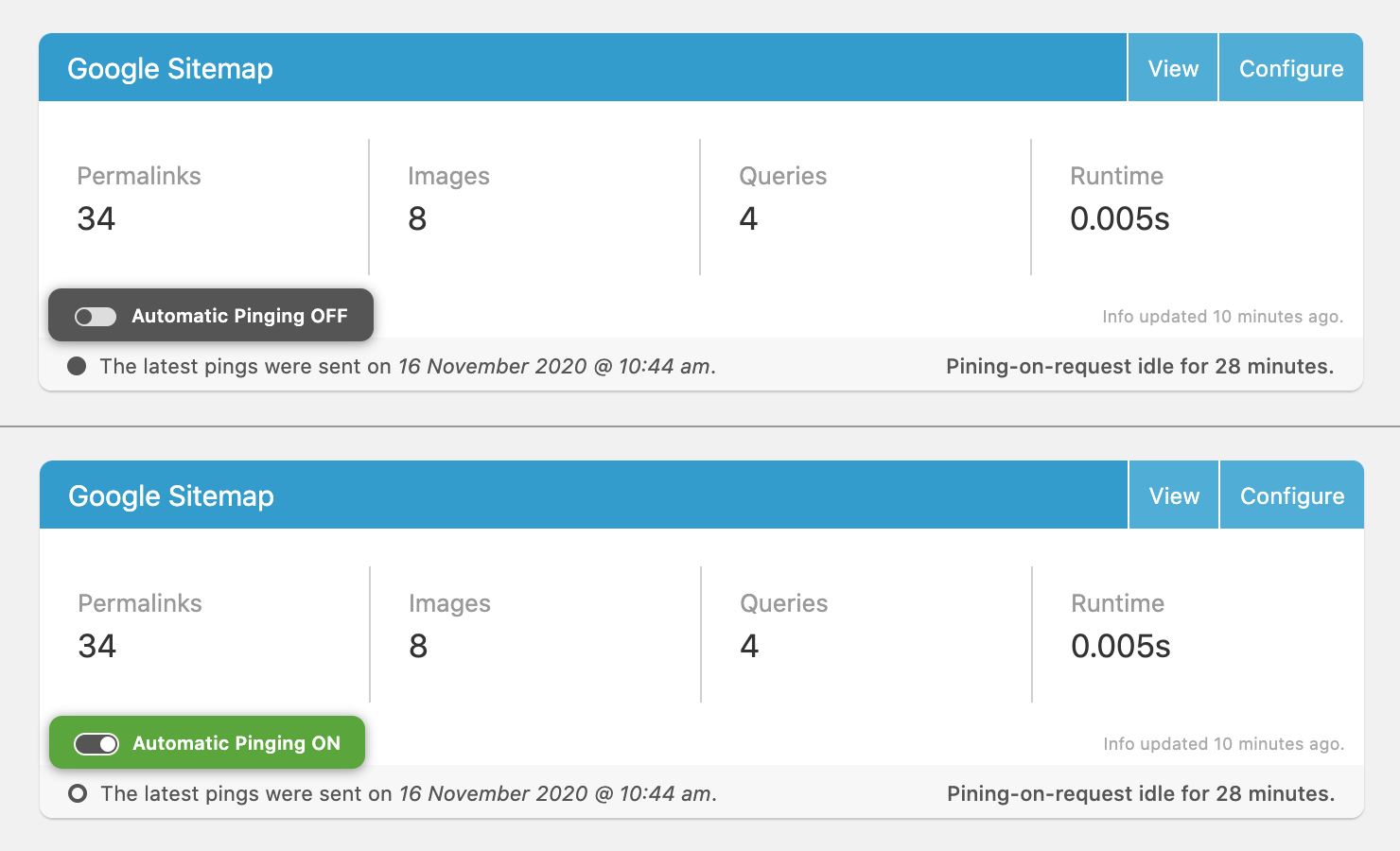The width and height of the screenshot is (1400, 851).
Task: Open Configure in the top Google Sitemap card
Action: pos(1291,68)
